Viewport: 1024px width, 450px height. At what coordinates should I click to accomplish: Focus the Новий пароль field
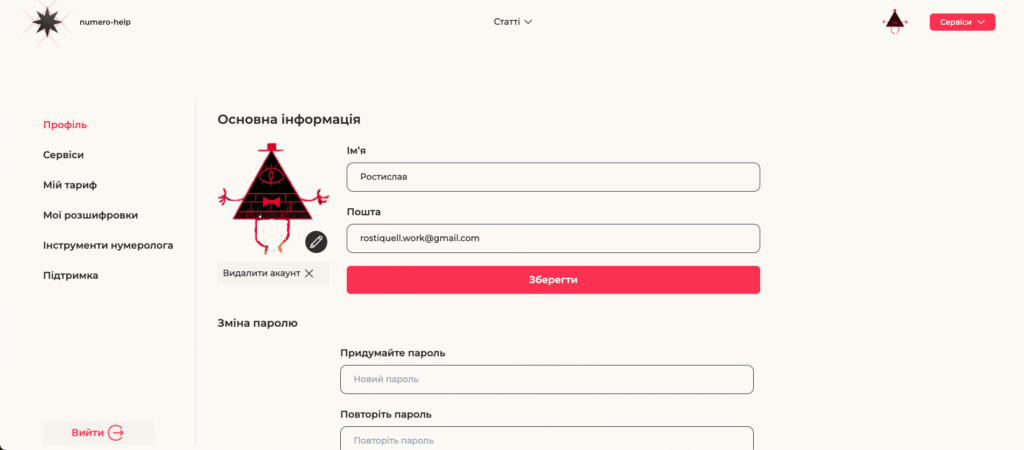(x=547, y=379)
